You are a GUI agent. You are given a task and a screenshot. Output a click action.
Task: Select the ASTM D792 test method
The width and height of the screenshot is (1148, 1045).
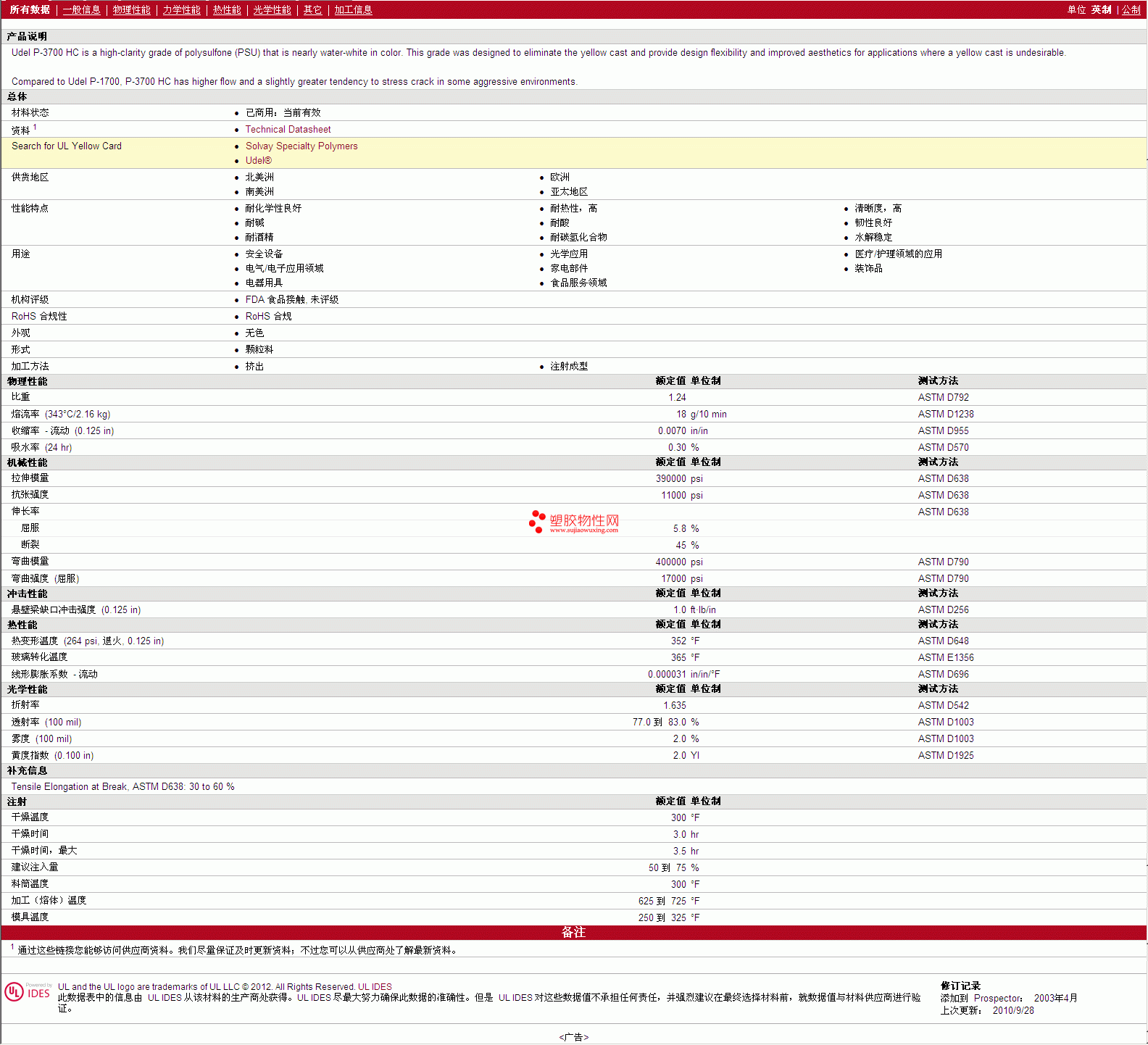[943, 397]
